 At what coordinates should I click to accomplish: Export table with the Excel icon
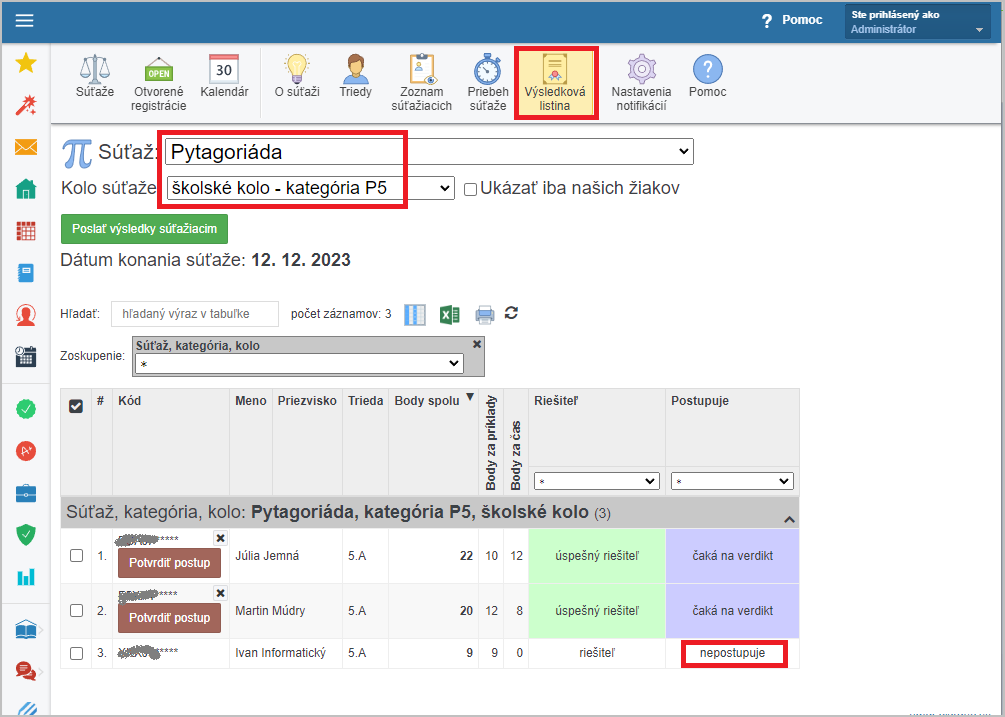pyautogui.click(x=449, y=315)
